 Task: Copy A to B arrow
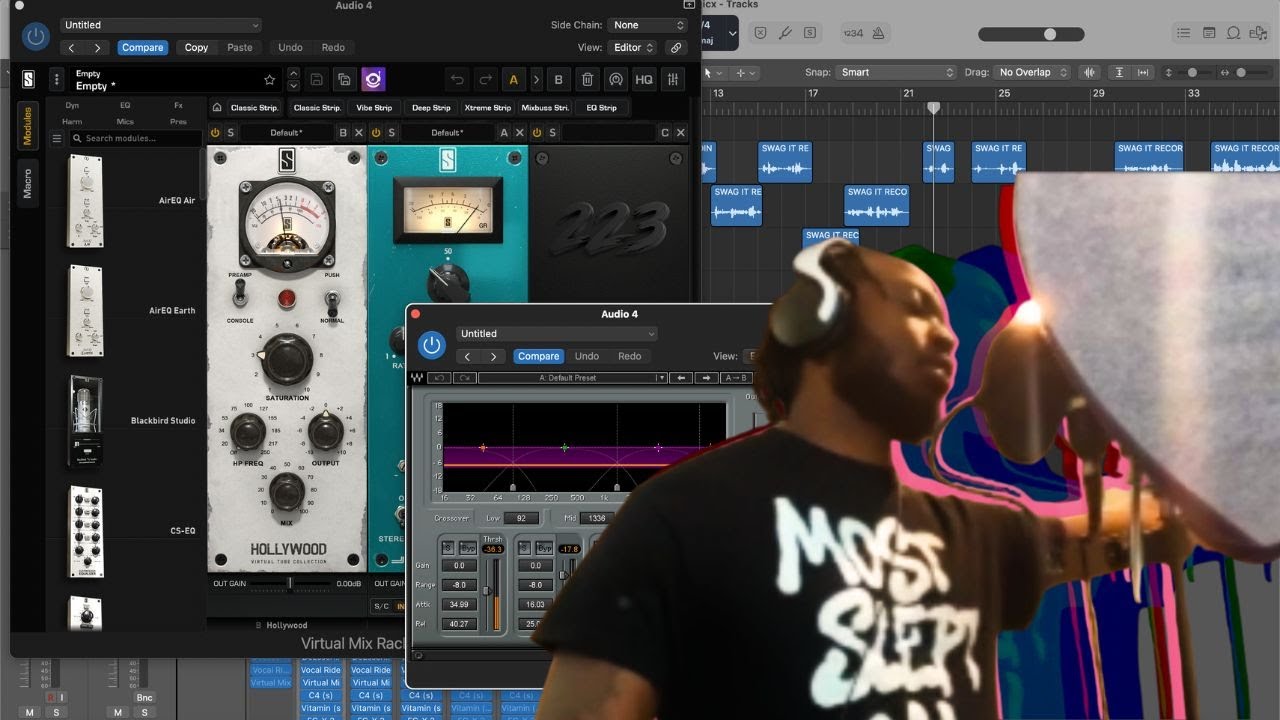pyautogui.click(x=536, y=80)
